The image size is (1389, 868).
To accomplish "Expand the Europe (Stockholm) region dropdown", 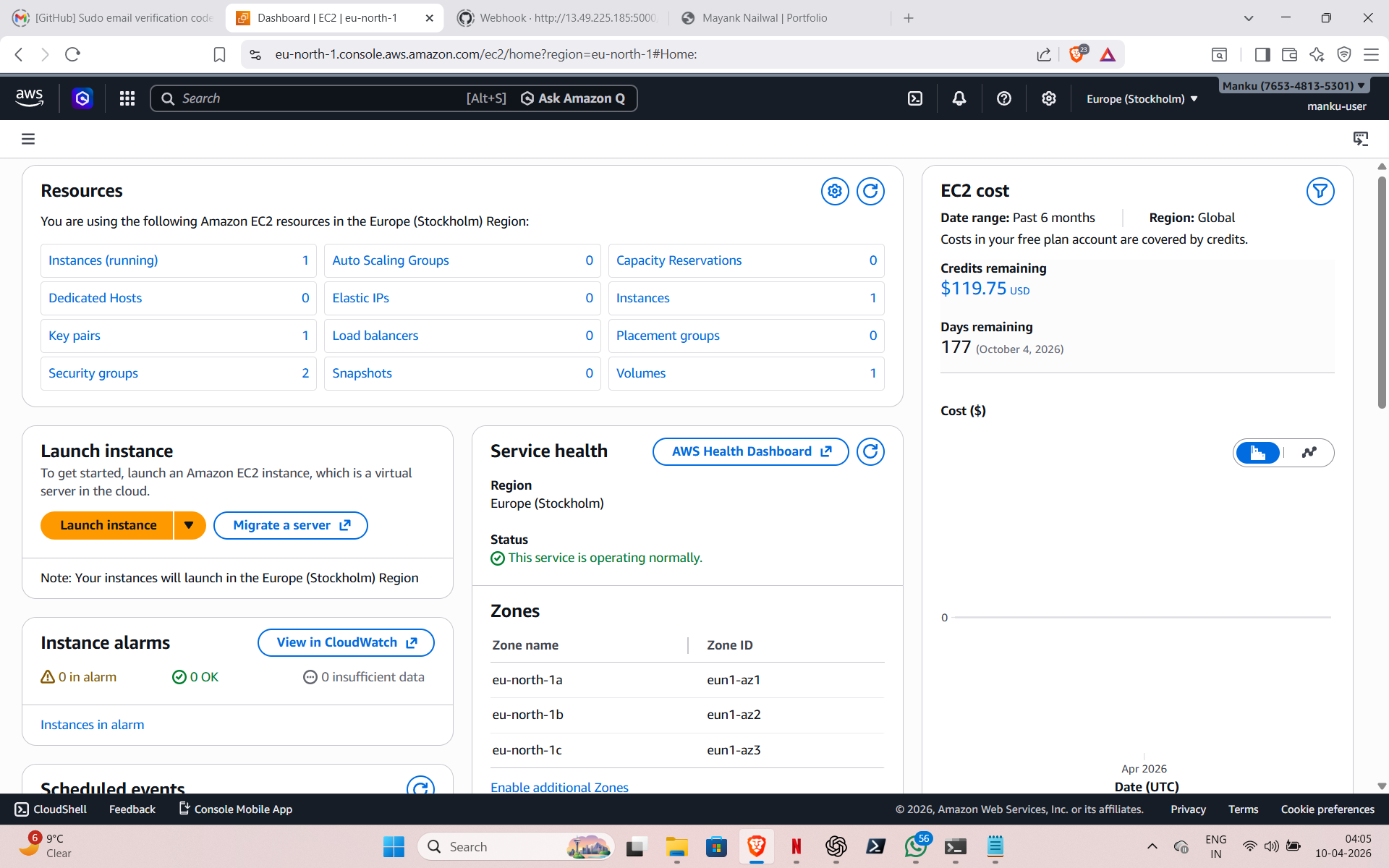I will tap(1142, 99).
